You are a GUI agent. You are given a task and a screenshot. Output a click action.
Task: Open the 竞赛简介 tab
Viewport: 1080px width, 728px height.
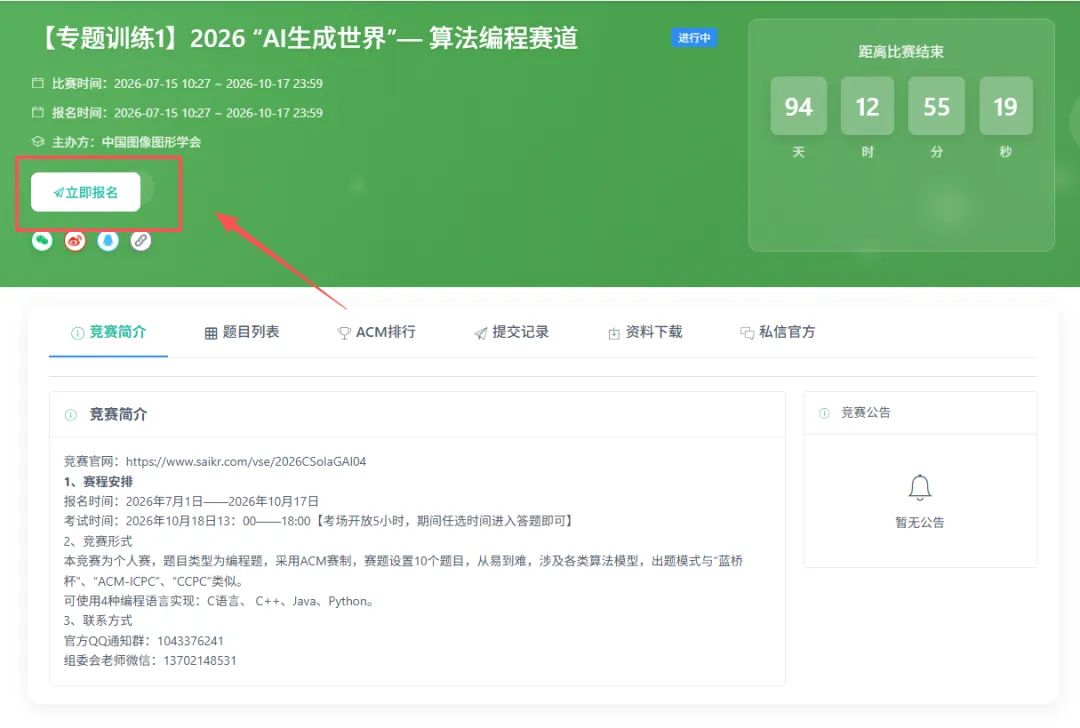[x=109, y=332]
